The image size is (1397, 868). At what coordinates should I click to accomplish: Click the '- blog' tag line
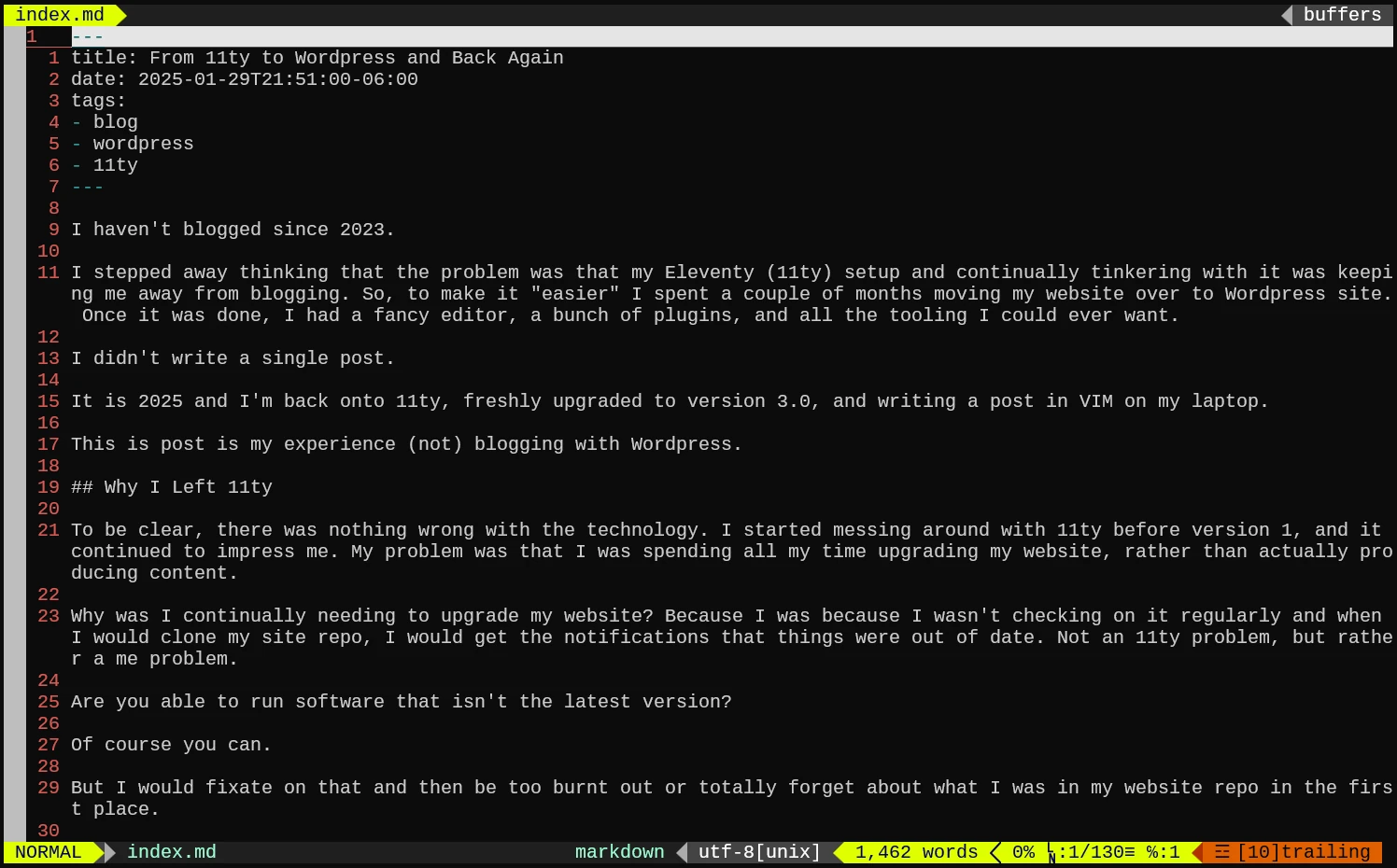click(x=105, y=122)
